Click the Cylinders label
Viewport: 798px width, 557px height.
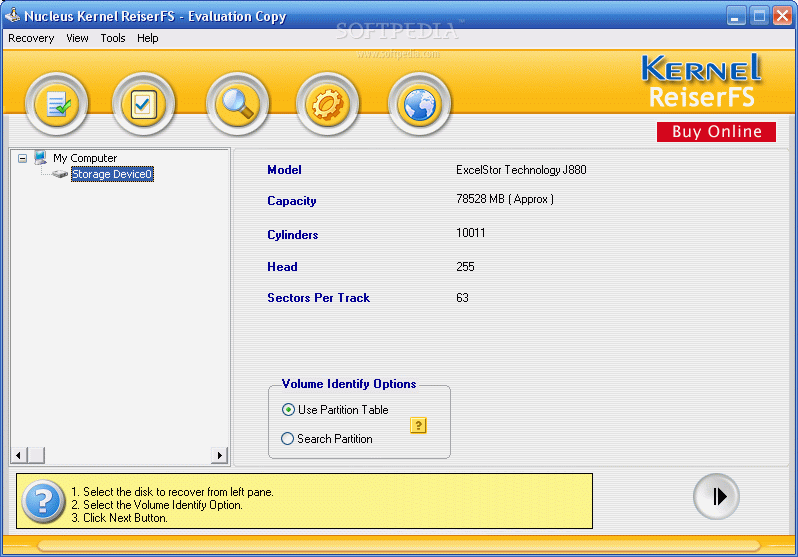293,235
